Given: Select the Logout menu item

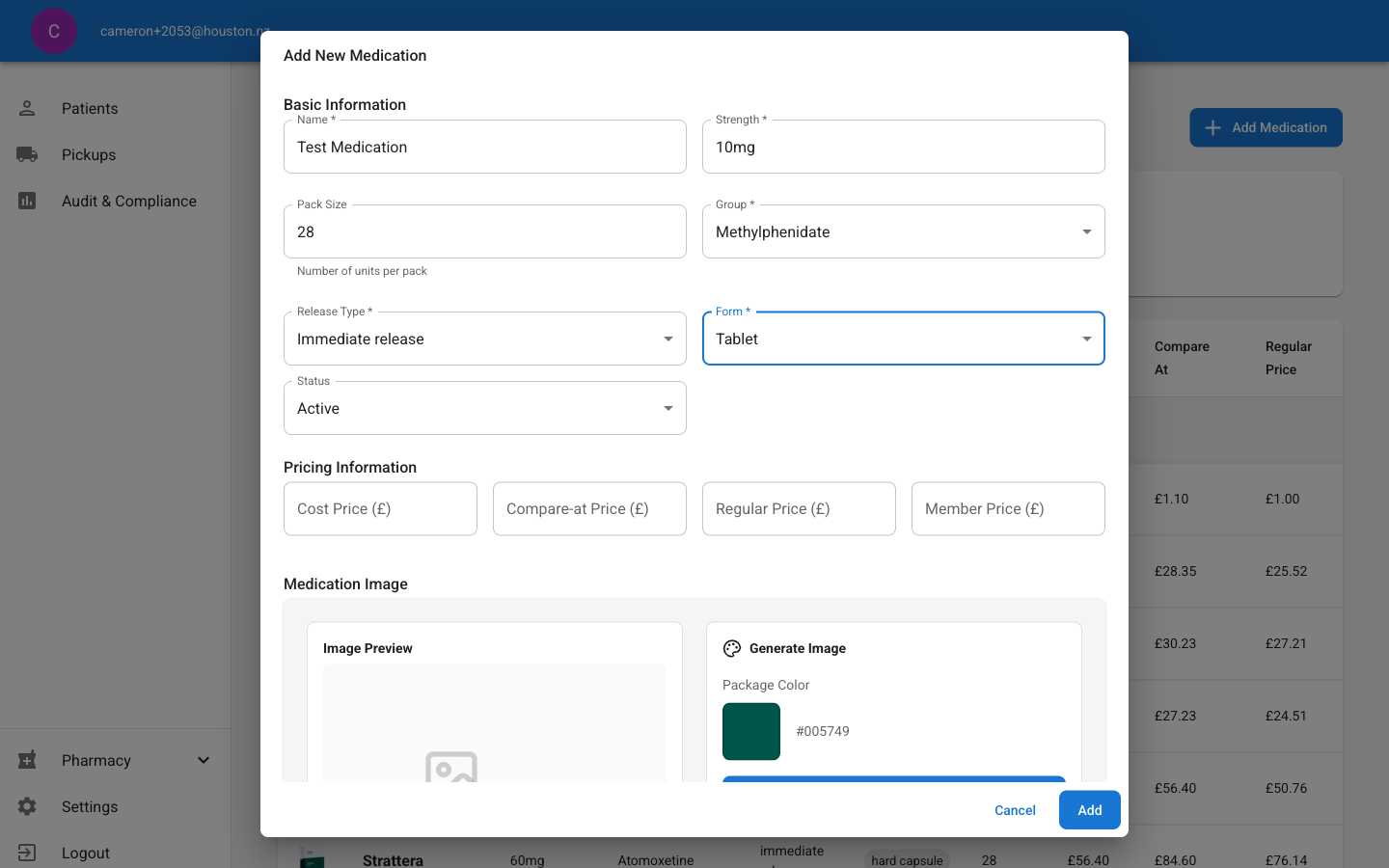Looking at the screenshot, I should (116, 853).
